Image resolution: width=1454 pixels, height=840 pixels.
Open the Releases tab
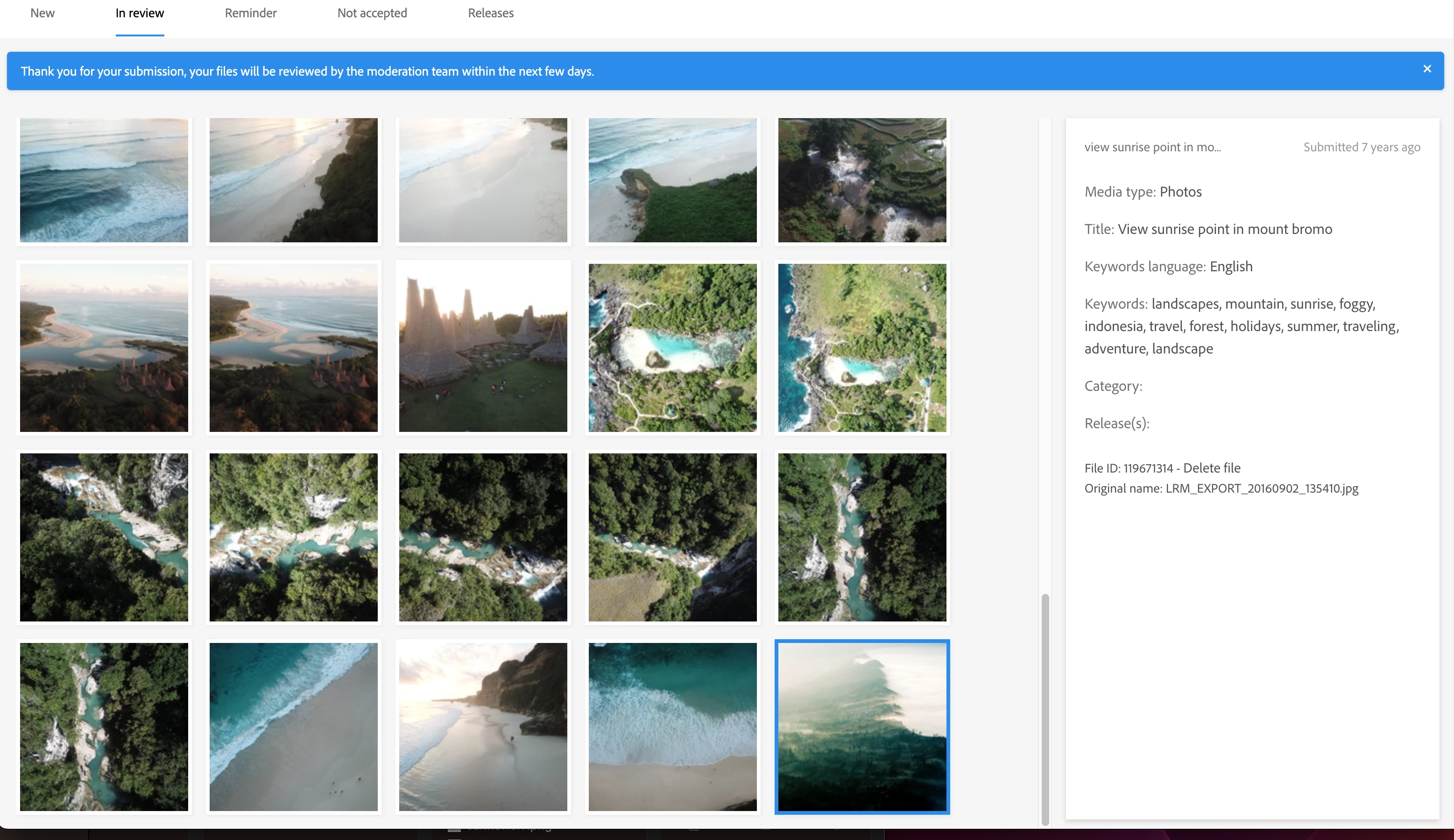(x=490, y=13)
